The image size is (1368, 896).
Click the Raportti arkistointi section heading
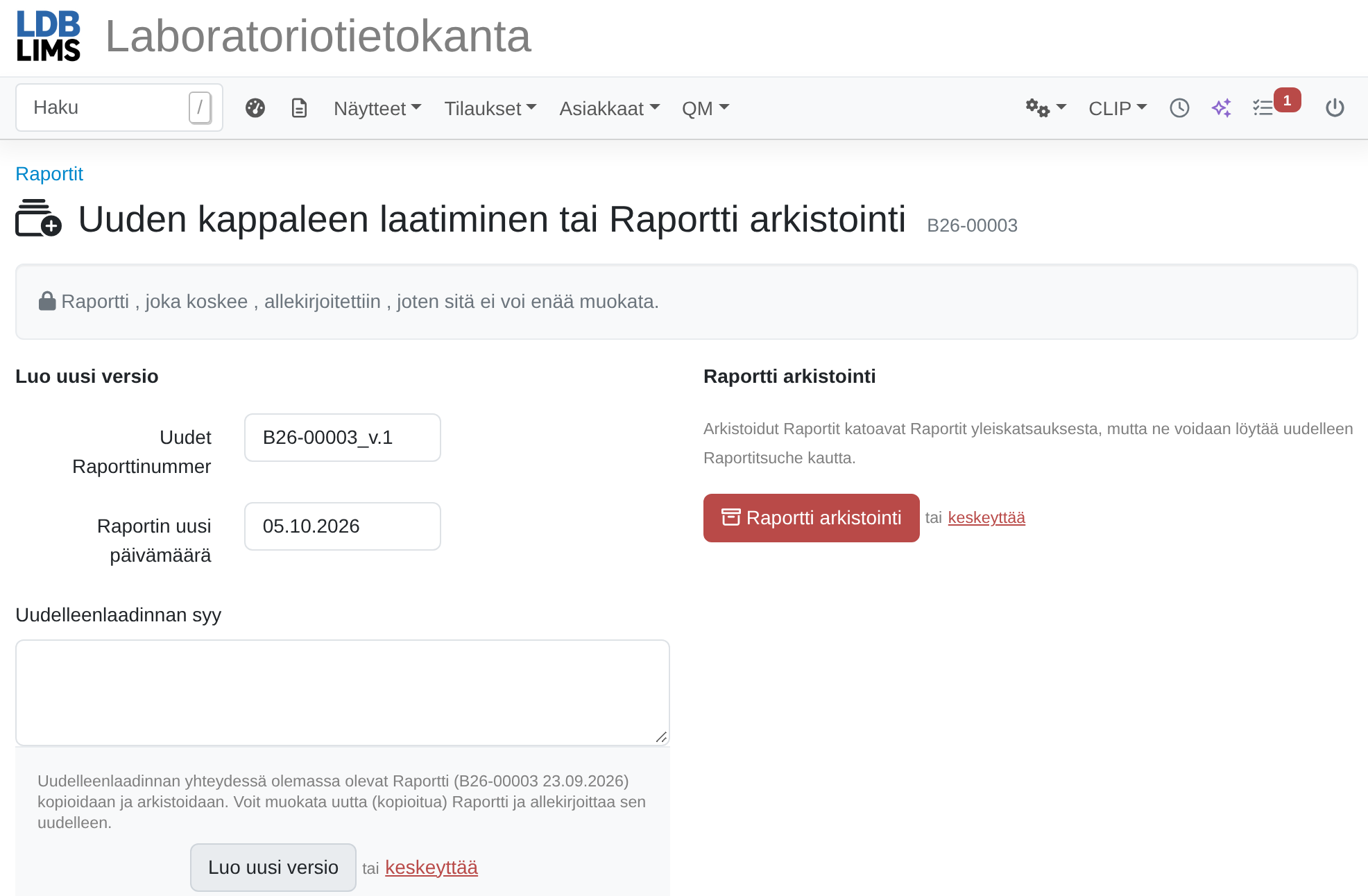pos(789,376)
